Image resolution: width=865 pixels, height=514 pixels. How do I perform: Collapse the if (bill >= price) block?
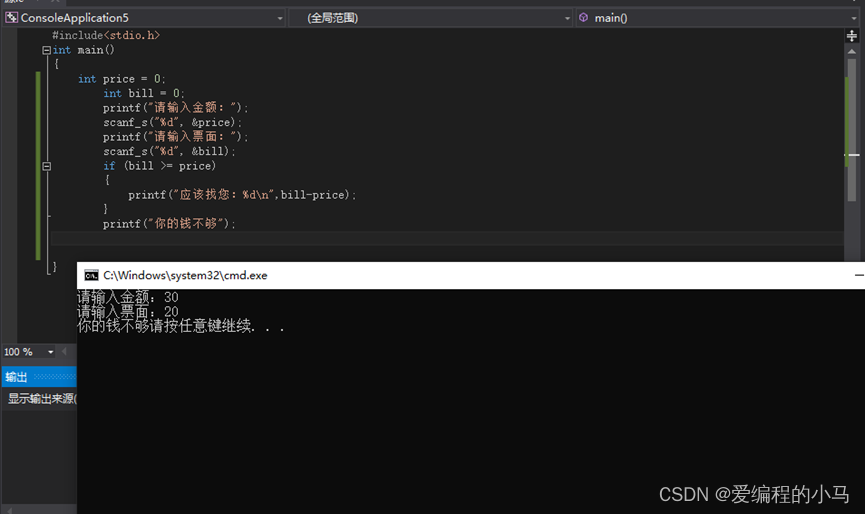pos(46,166)
